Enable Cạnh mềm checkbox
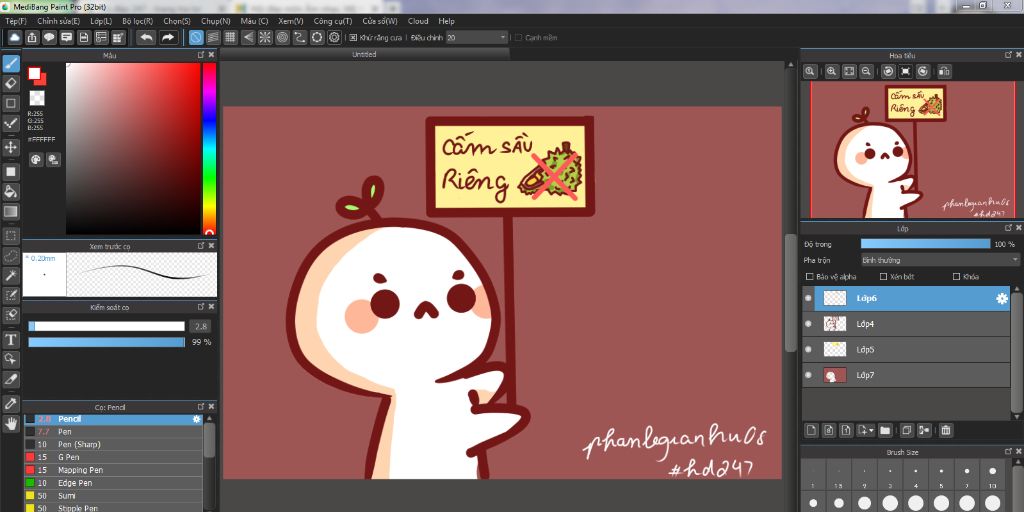 [x=519, y=38]
